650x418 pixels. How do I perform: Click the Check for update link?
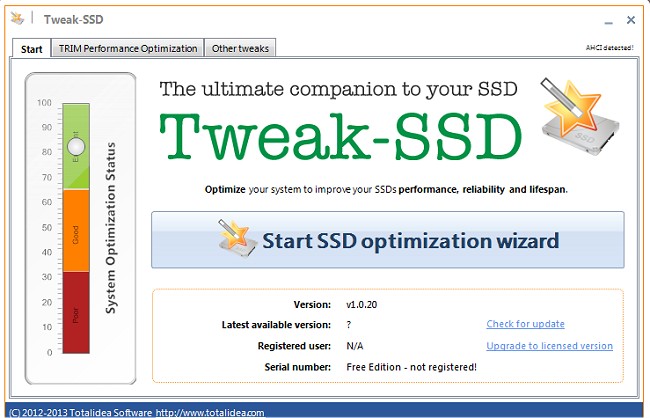coord(525,324)
